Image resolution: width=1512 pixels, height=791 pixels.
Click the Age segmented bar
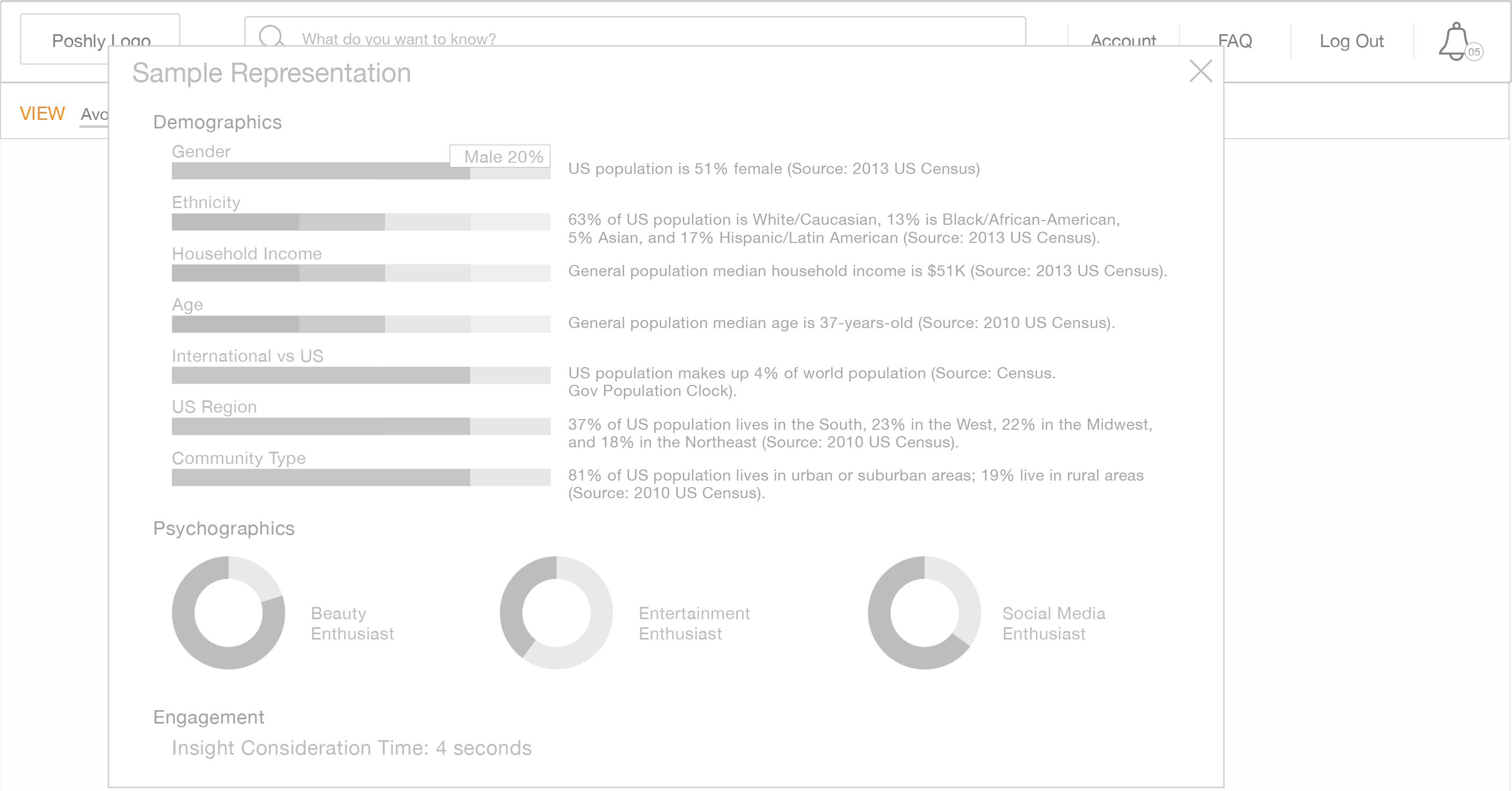click(x=361, y=324)
